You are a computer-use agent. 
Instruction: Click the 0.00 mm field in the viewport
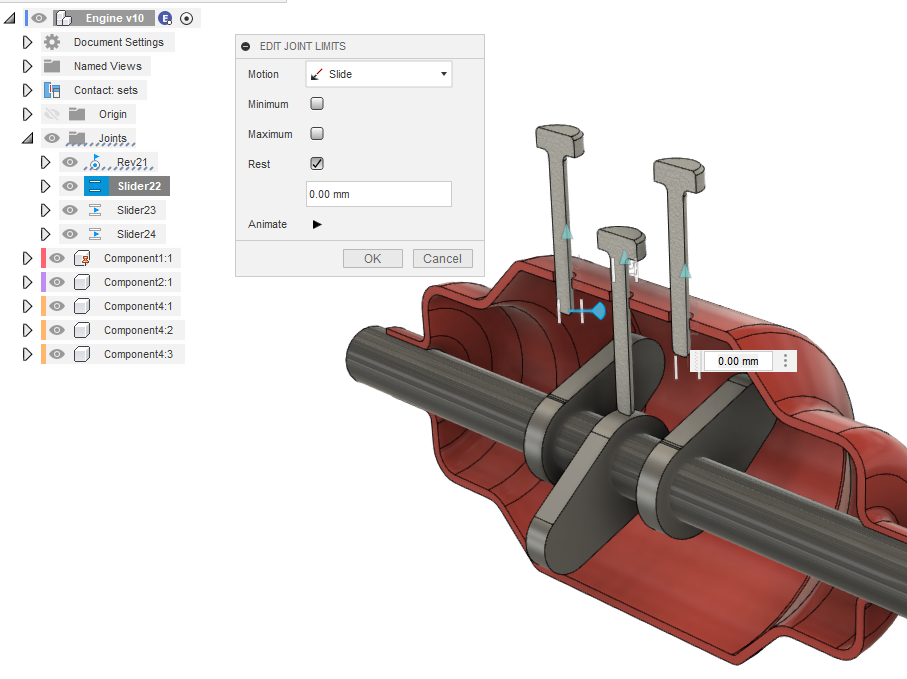coord(738,361)
